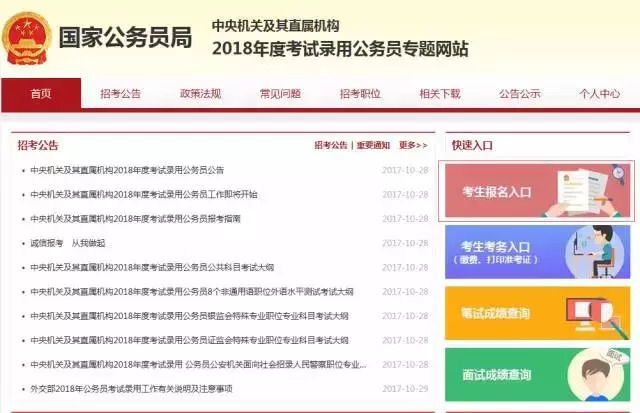Open 考生报名入口 banner
This screenshot has height=413, width=640.
[537, 191]
